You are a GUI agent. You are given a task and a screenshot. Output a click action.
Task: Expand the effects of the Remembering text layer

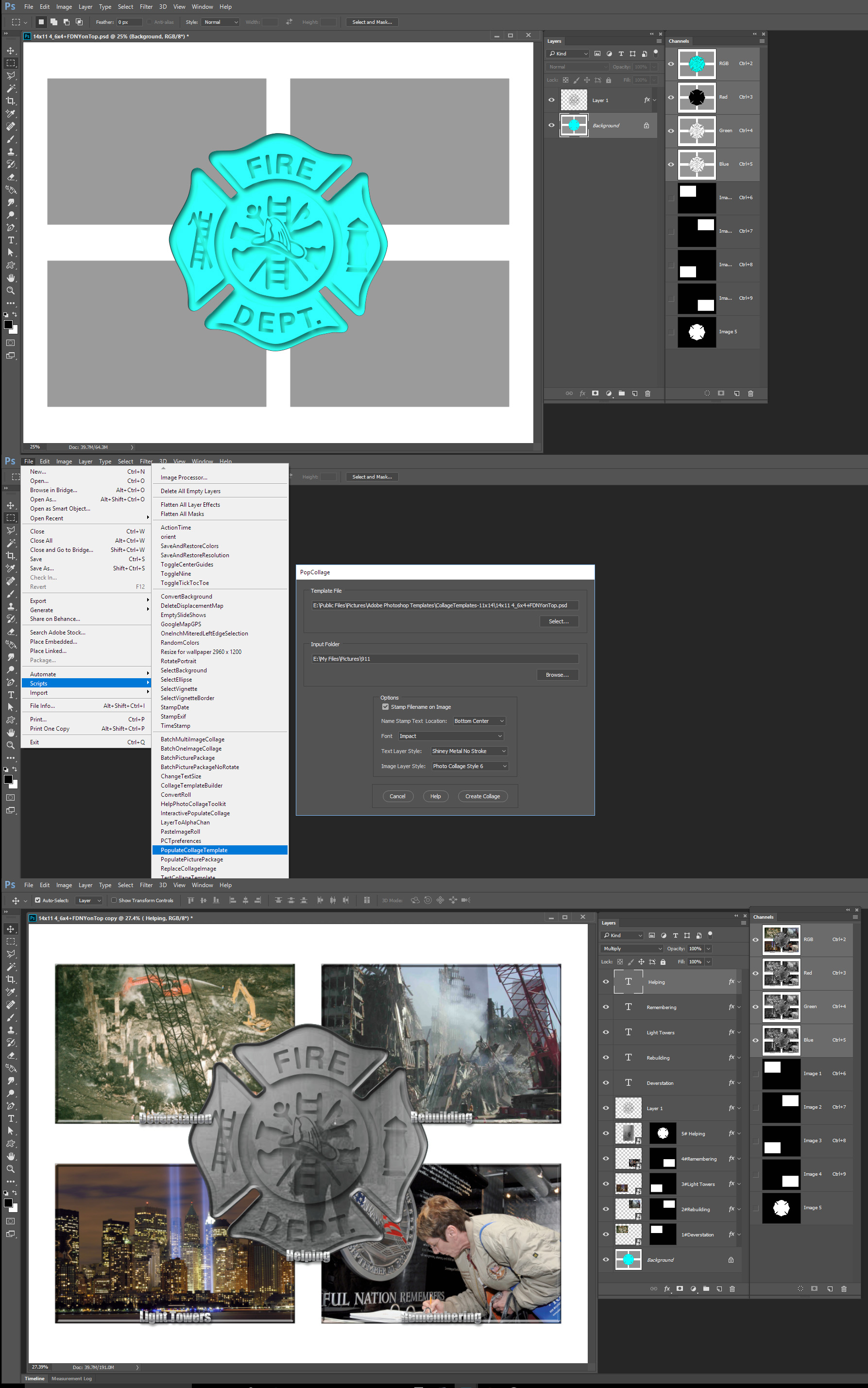coord(739,1008)
